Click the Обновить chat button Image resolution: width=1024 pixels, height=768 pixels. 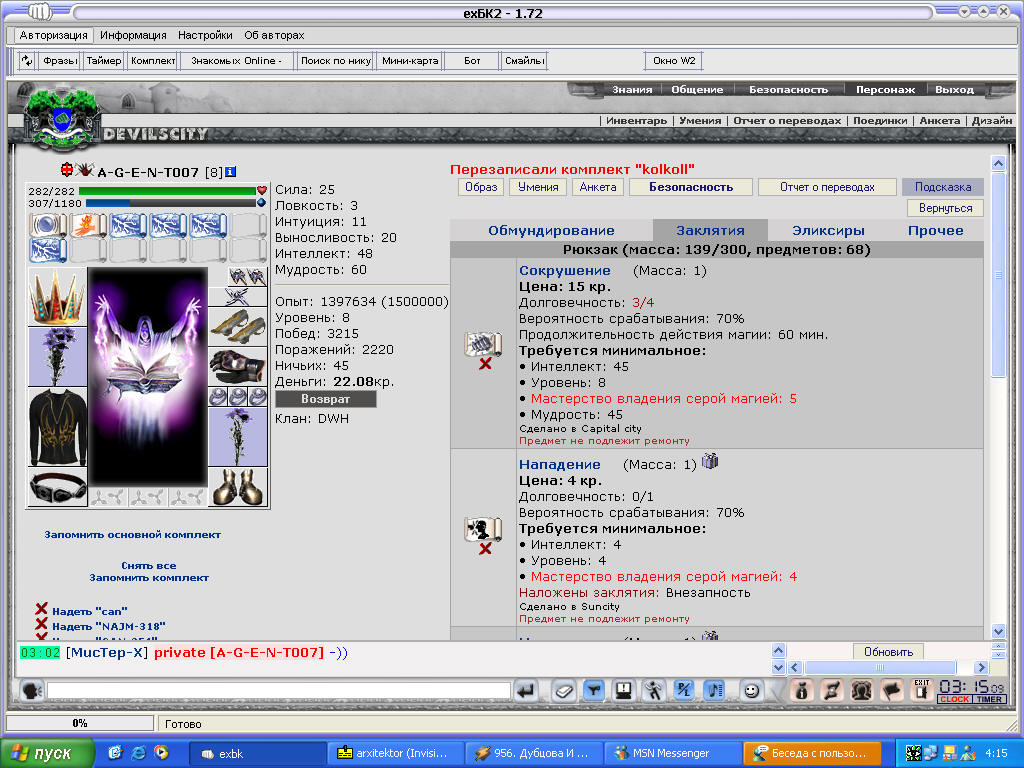tap(888, 652)
